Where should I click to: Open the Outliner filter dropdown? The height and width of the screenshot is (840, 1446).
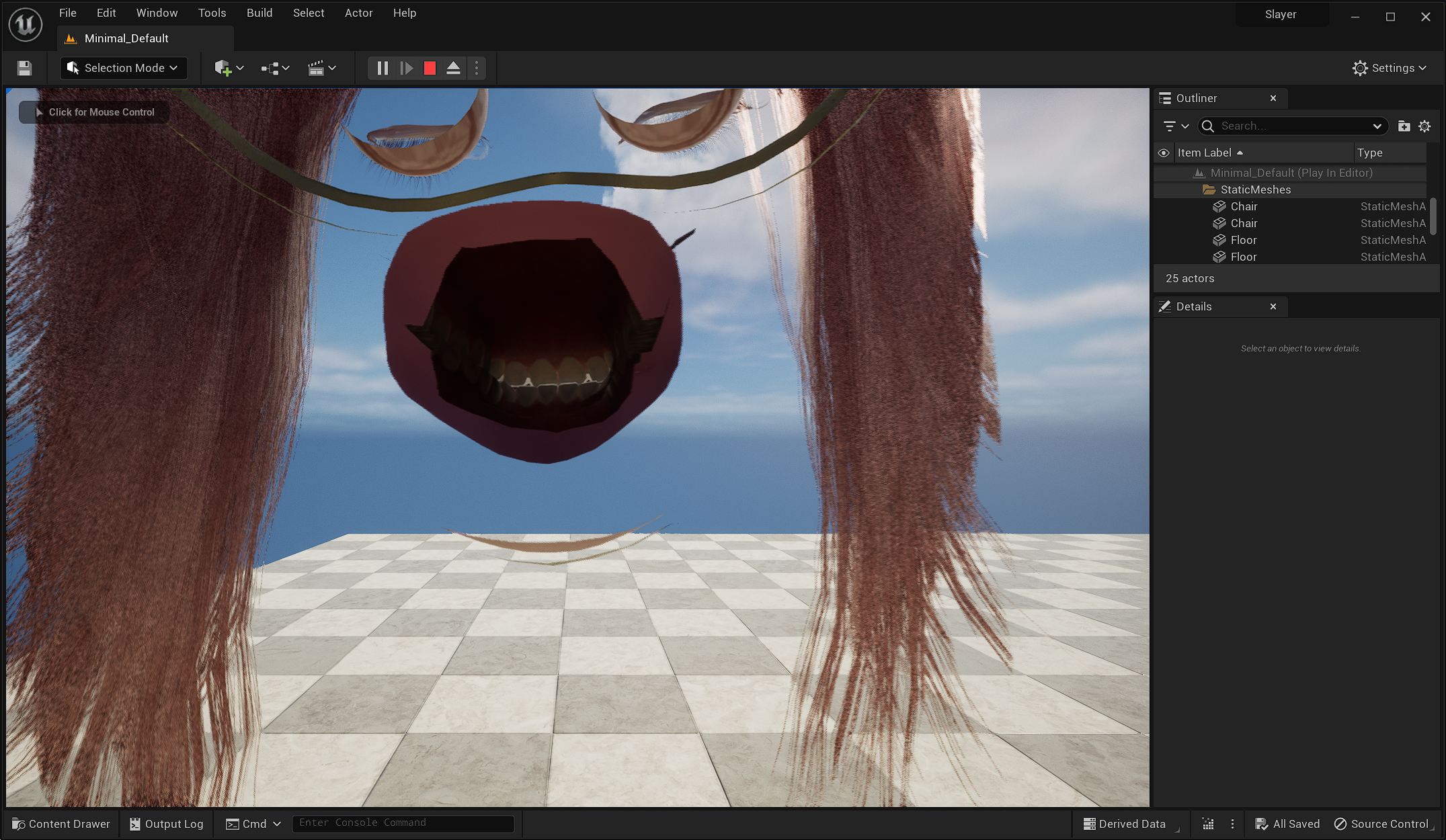pyautogui.click(x=1176, y=126)
